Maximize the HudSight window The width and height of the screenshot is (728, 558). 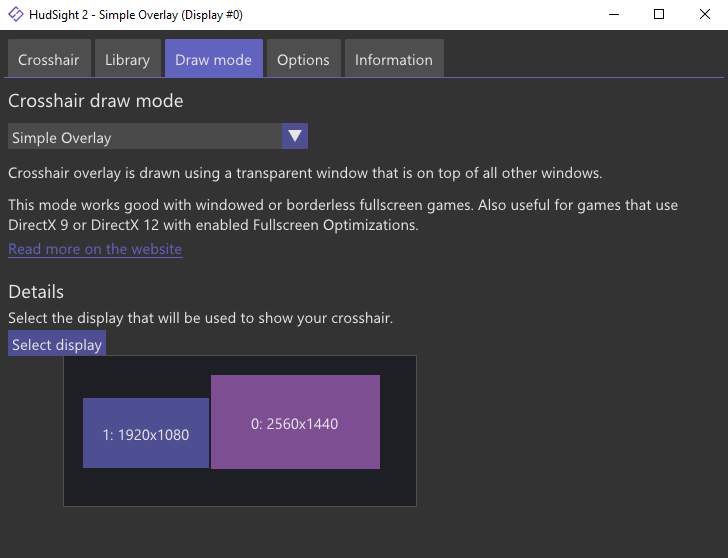click(x=659, y=15)
